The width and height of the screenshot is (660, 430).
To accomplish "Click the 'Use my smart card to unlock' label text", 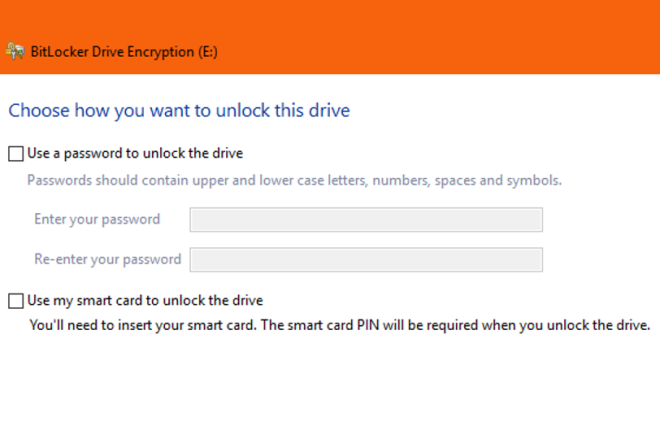I will (145, 300).
